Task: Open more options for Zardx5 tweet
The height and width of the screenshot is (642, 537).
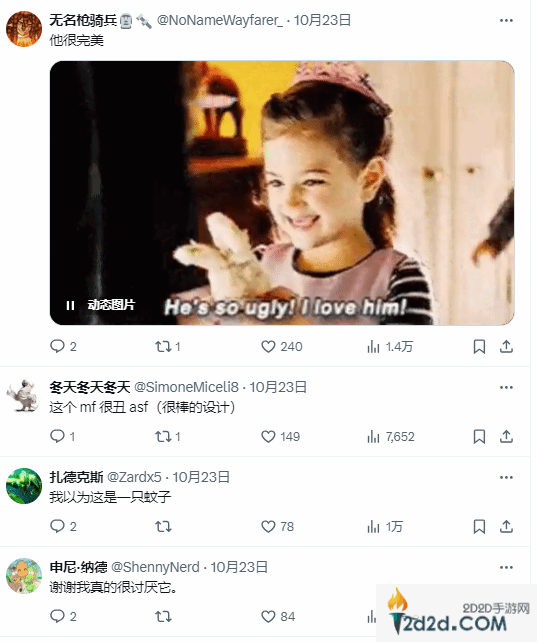Action: (x=506, y=477)
